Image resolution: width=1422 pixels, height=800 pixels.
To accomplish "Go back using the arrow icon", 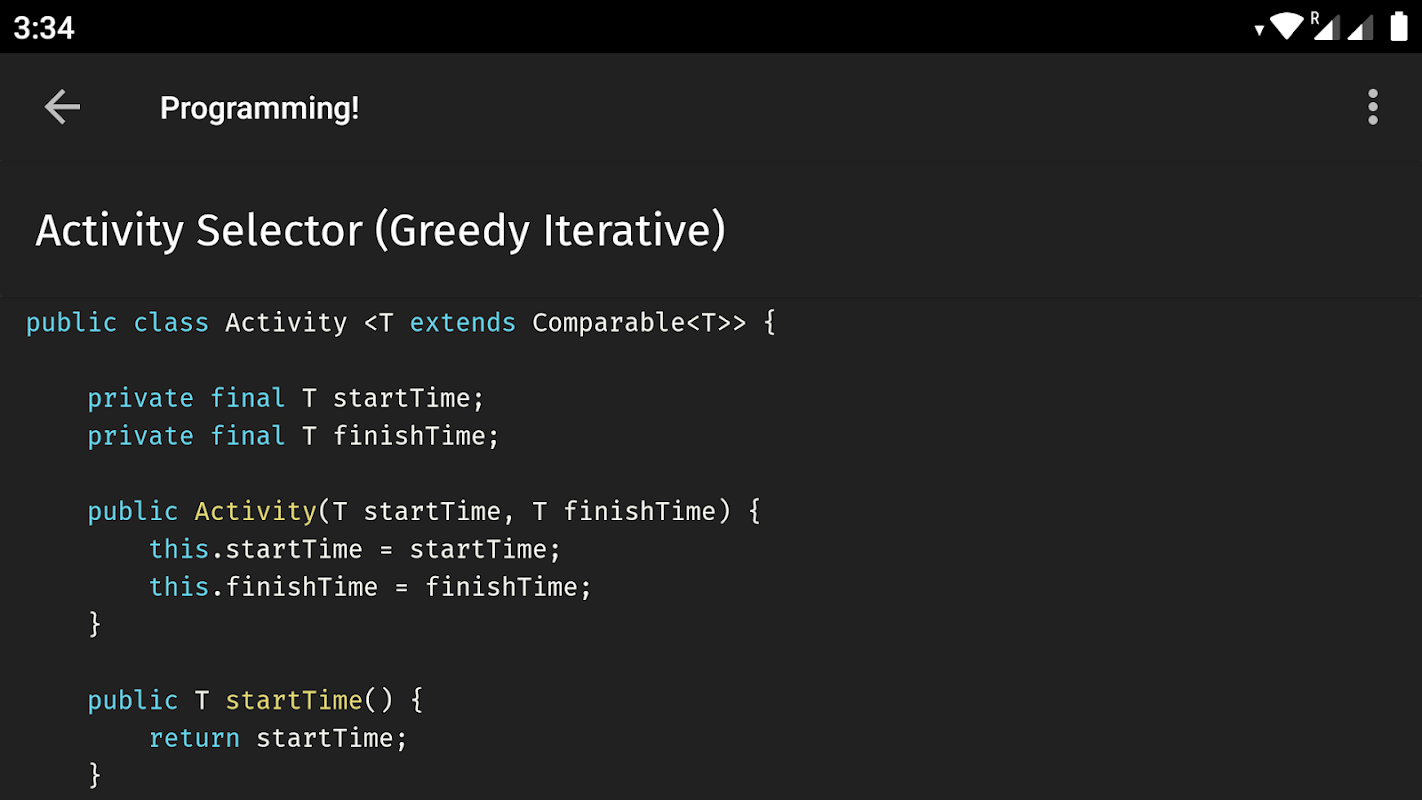I will [62, 107].
